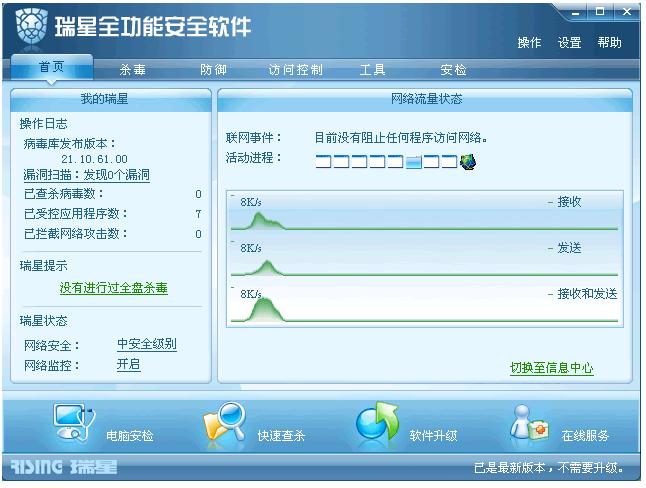
Task: Click the 网络监控 label
Action: tap(51, 366)
